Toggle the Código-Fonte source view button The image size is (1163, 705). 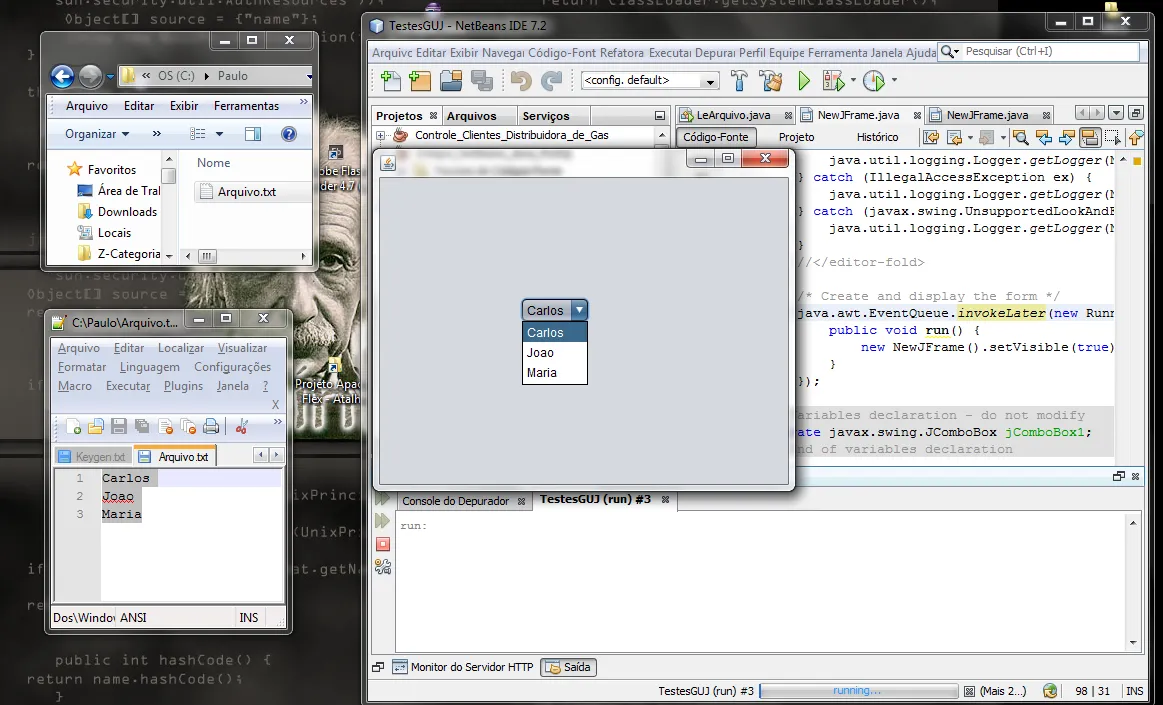[715, 137]
